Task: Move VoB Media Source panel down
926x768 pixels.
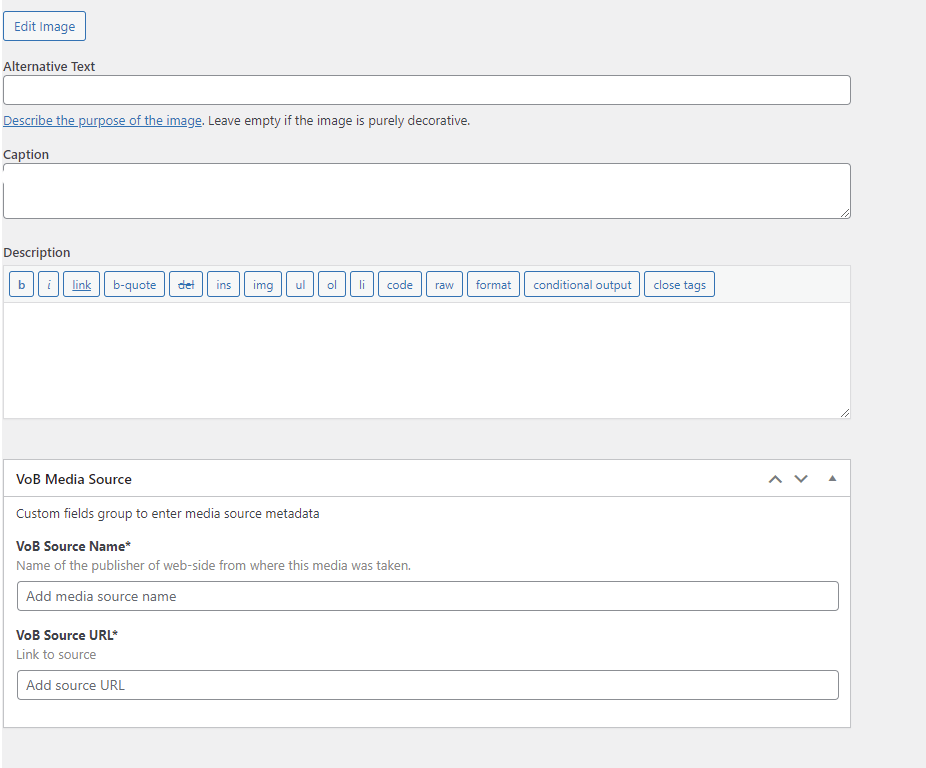Action: click(x=801, y=479)
